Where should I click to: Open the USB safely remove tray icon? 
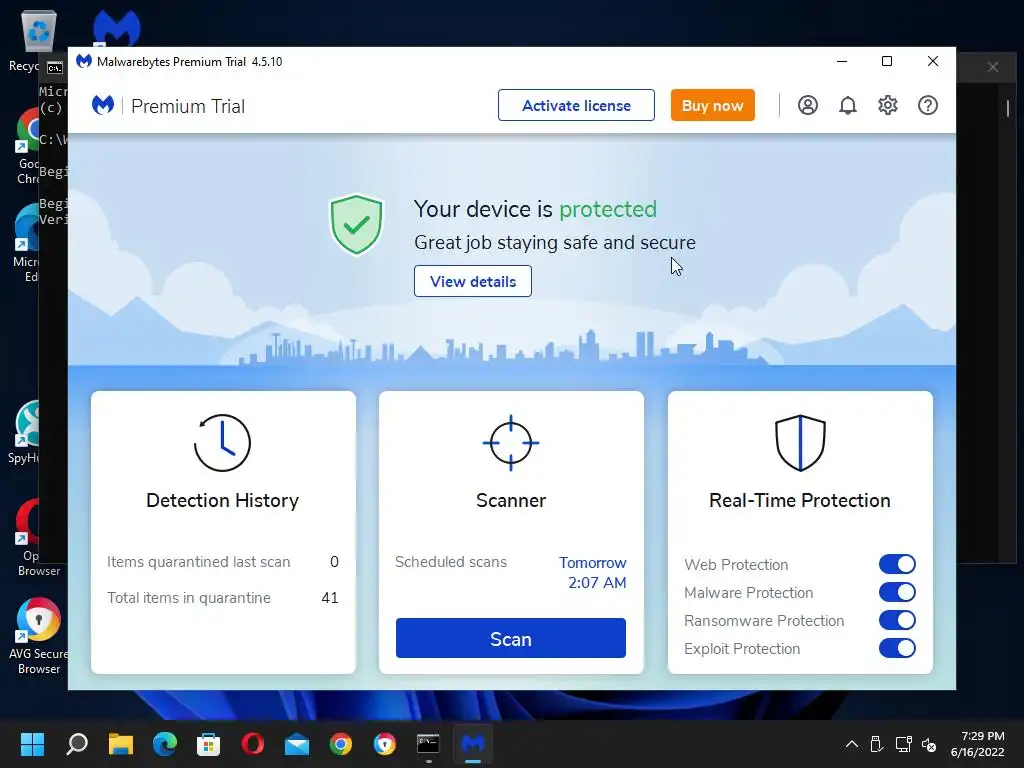(x=876, y=744)
